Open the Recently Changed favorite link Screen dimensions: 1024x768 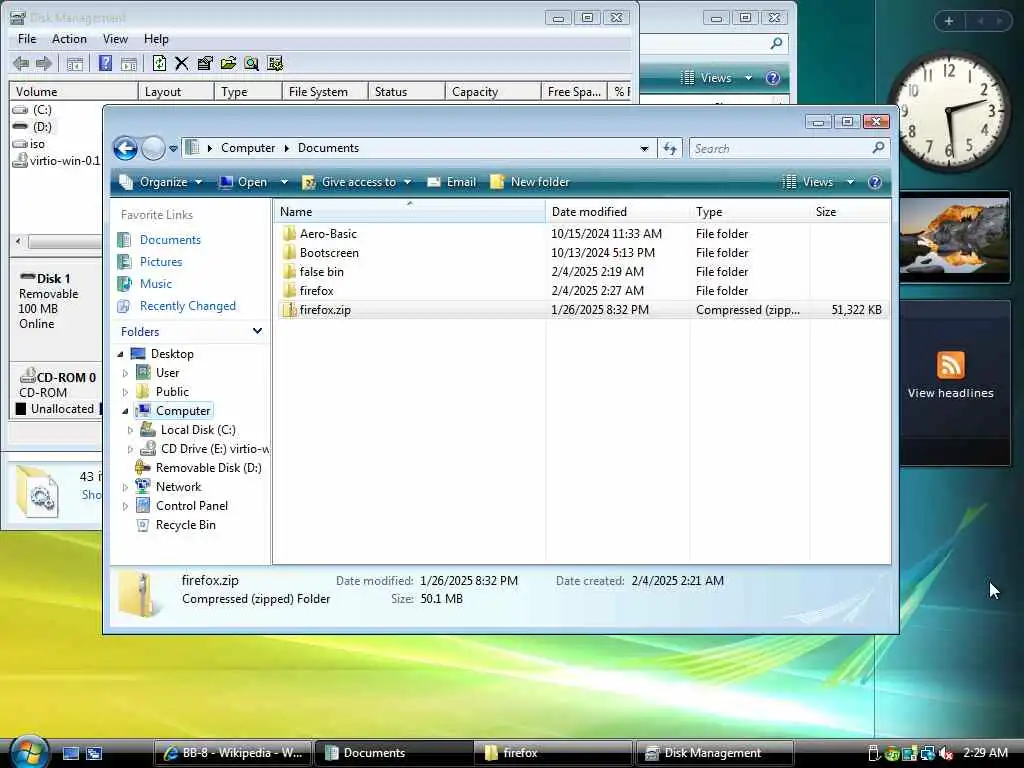187,306
